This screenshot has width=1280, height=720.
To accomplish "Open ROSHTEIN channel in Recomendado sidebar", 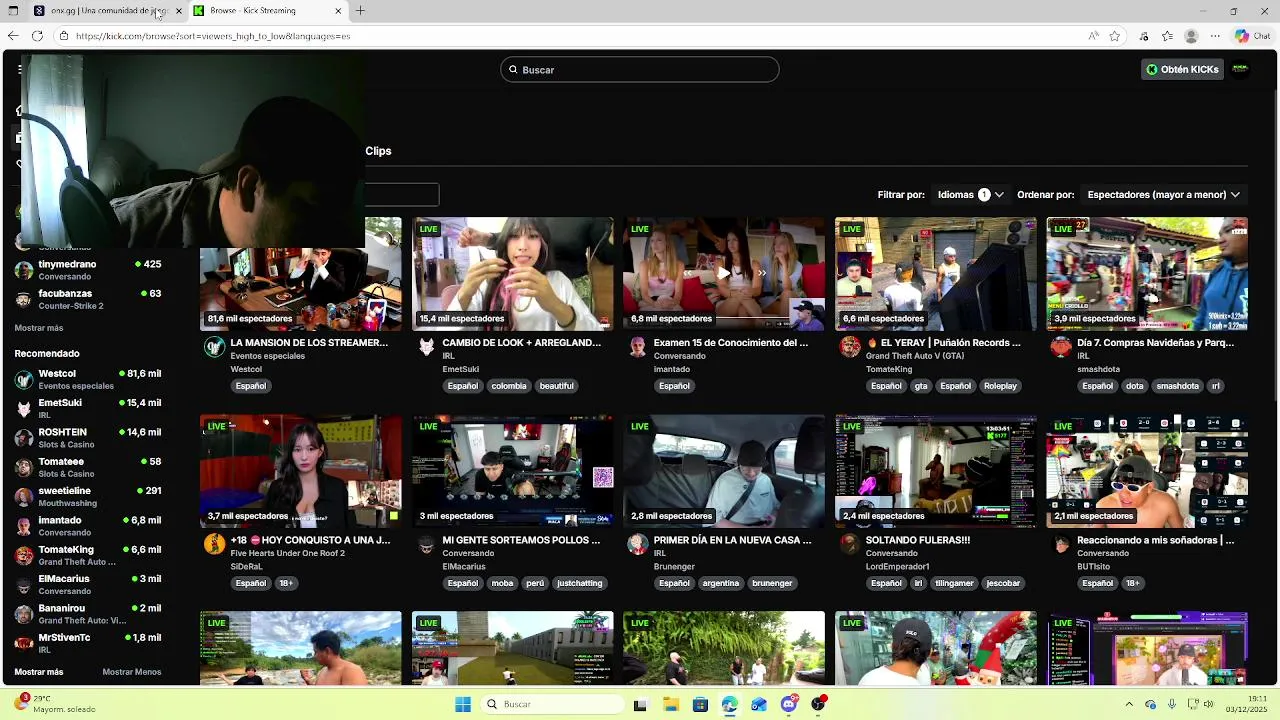I will (90, 437).
